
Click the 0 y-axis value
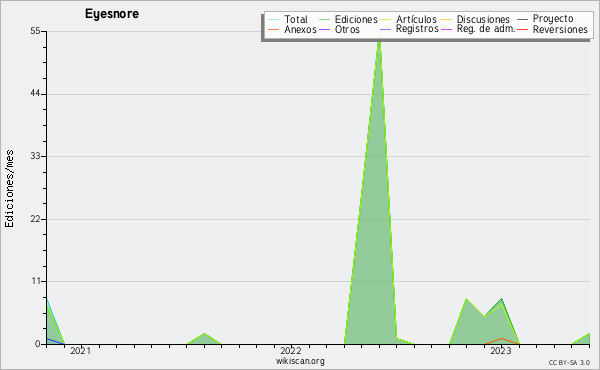[38, 344]
